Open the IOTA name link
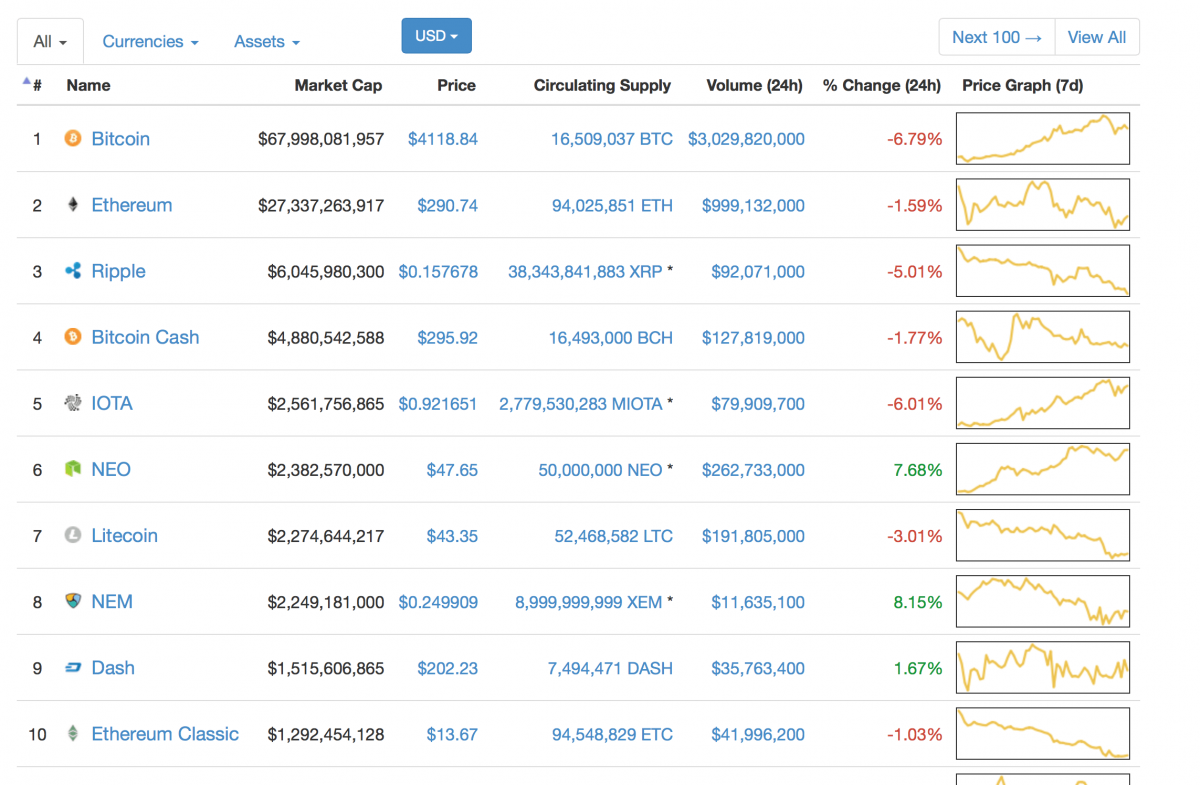 coord(111,403)
